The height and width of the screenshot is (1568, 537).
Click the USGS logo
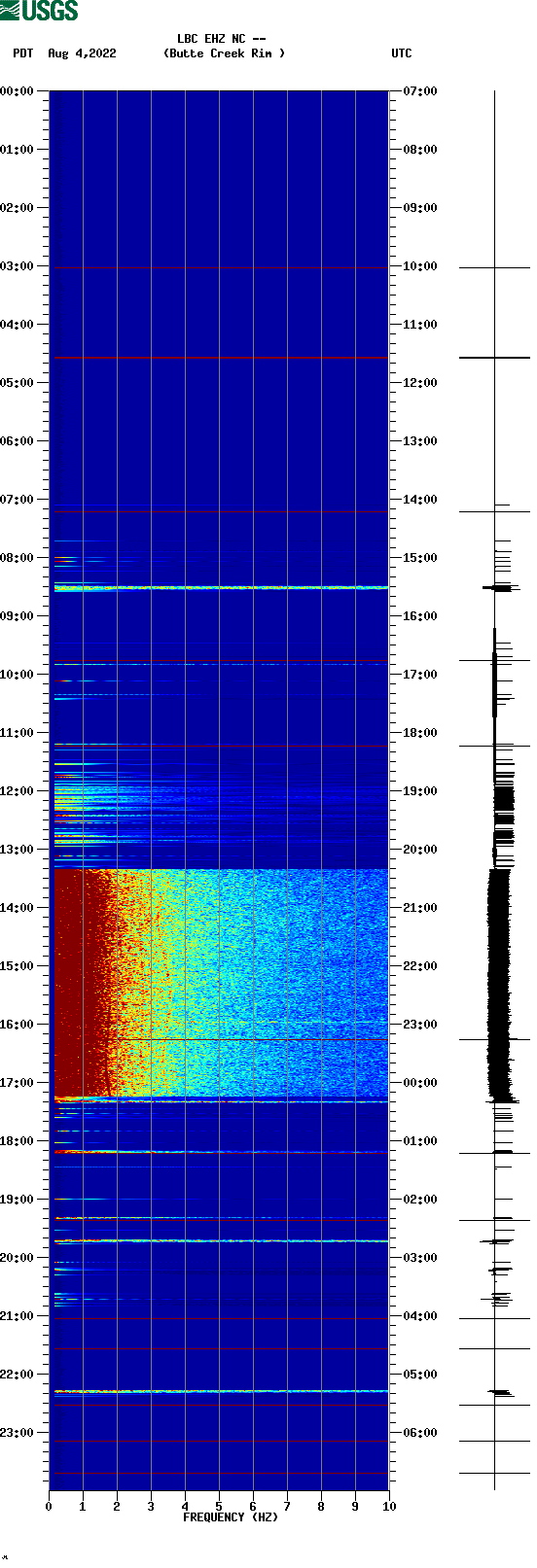(x=39, y=11)
